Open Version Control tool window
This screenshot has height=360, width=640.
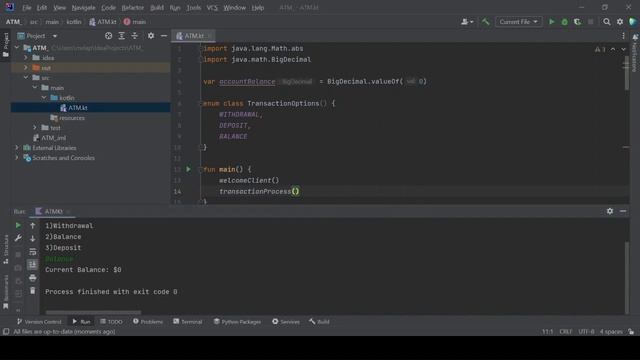tap(39, 322)
